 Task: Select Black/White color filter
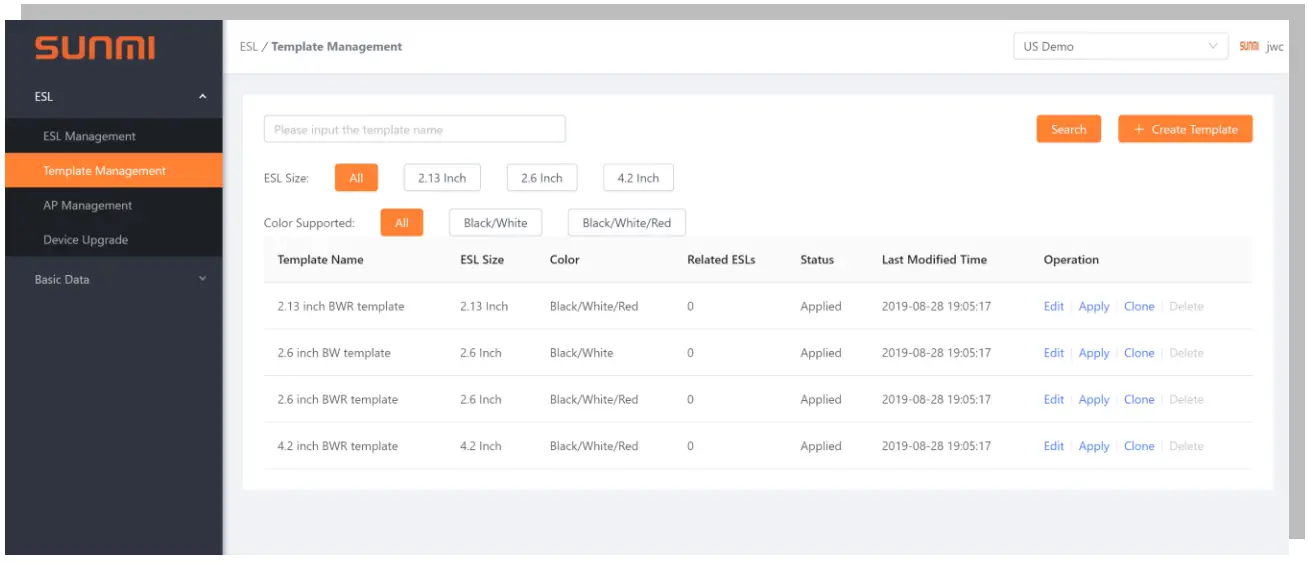pyautogui.click(x=495, y=223)
